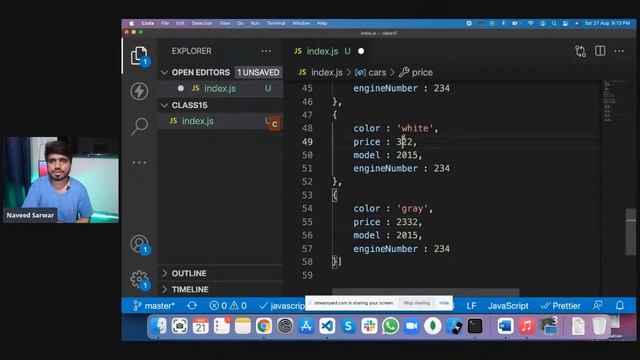Image resolution: width=640 pixels, height=360 pixels.
Task: Open Spotlight search in macOS menu bar
Action: click(554, 23)
